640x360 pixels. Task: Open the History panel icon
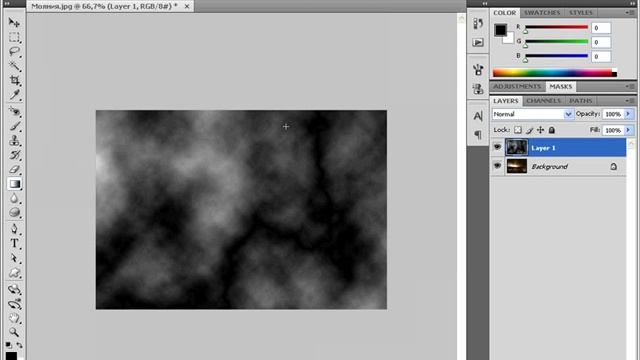pos(478,23)
